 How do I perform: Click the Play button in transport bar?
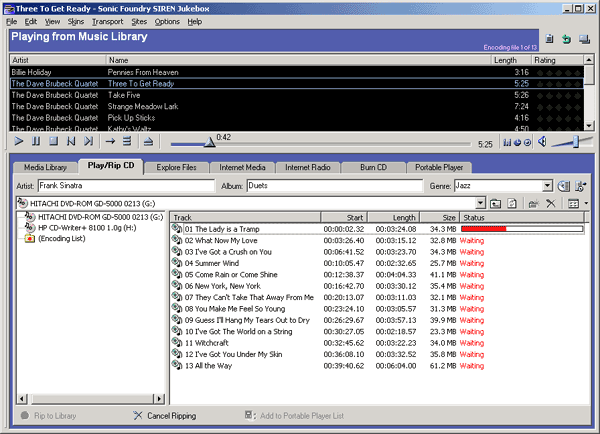point(18,142)
